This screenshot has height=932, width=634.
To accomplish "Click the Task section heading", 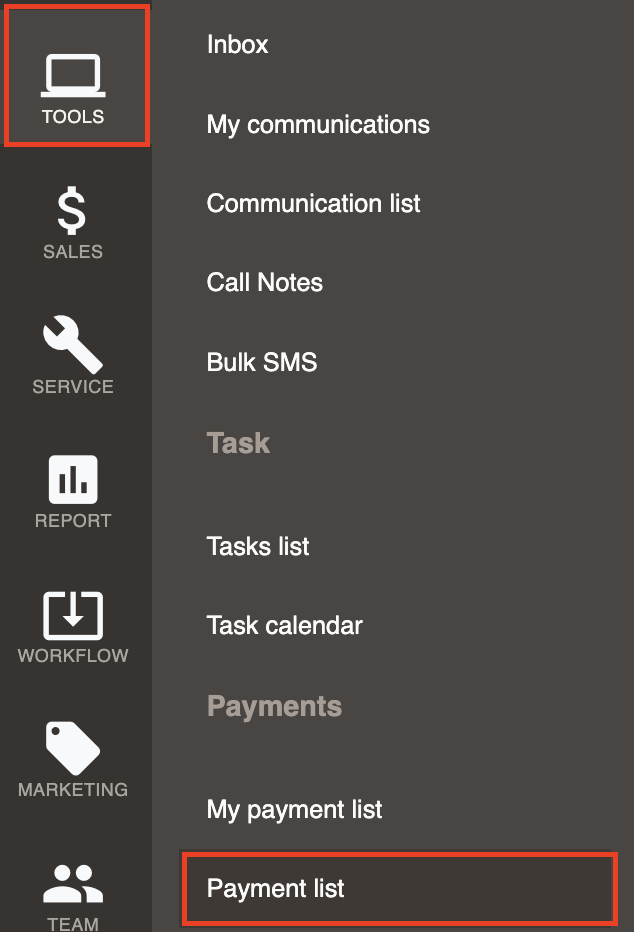I will point(238,443).
